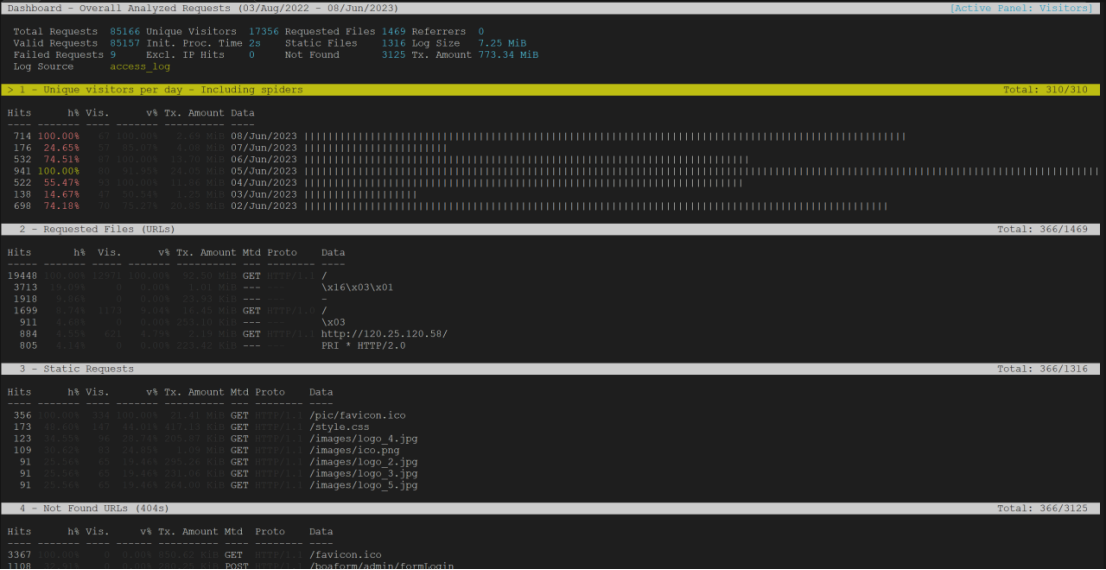Click the Log Size value 7.25 MiB
The width and height of the screenshot is (1106, 570).
coord(502,43)
